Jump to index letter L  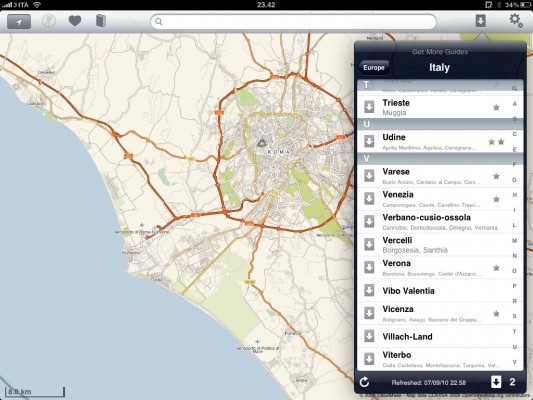point(515,225)
